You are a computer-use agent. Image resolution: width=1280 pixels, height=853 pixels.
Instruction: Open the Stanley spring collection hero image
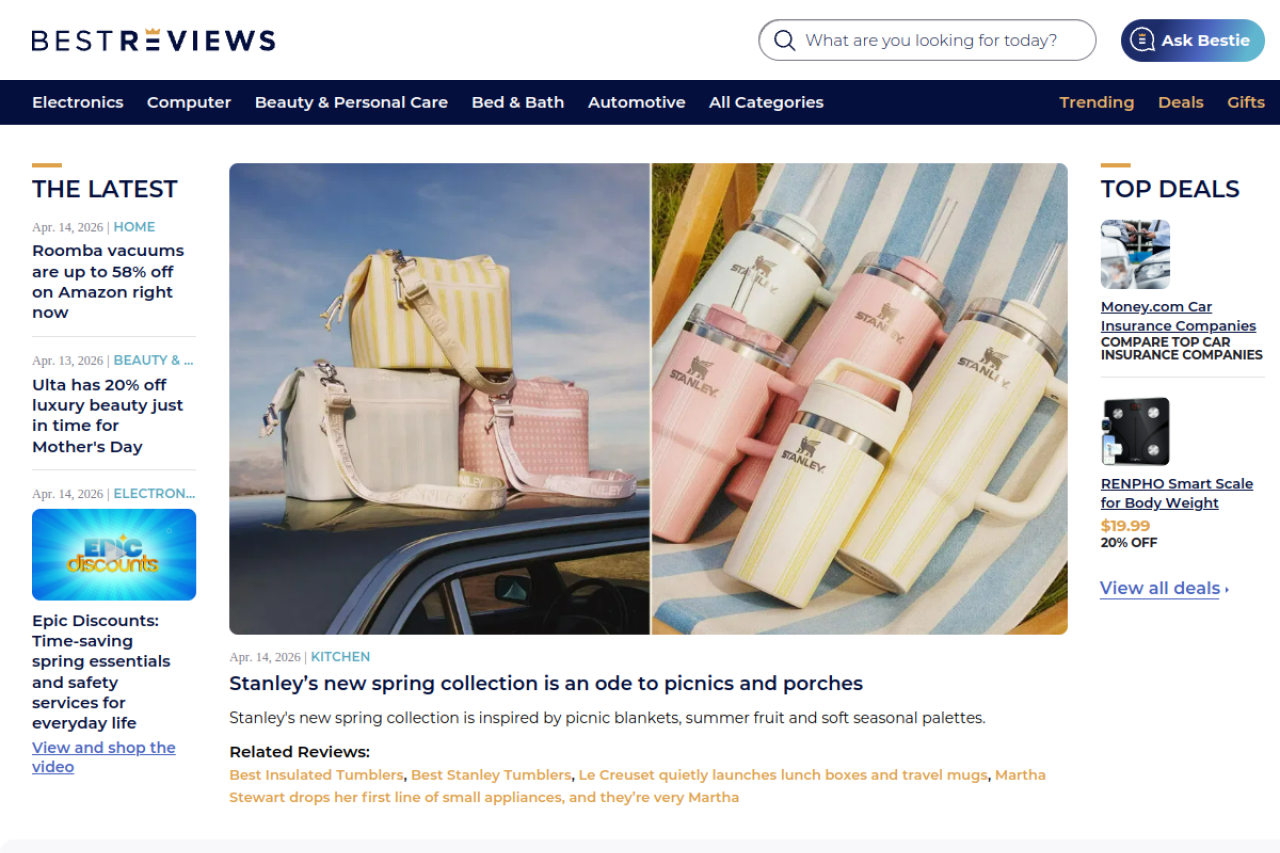[648, 399]
